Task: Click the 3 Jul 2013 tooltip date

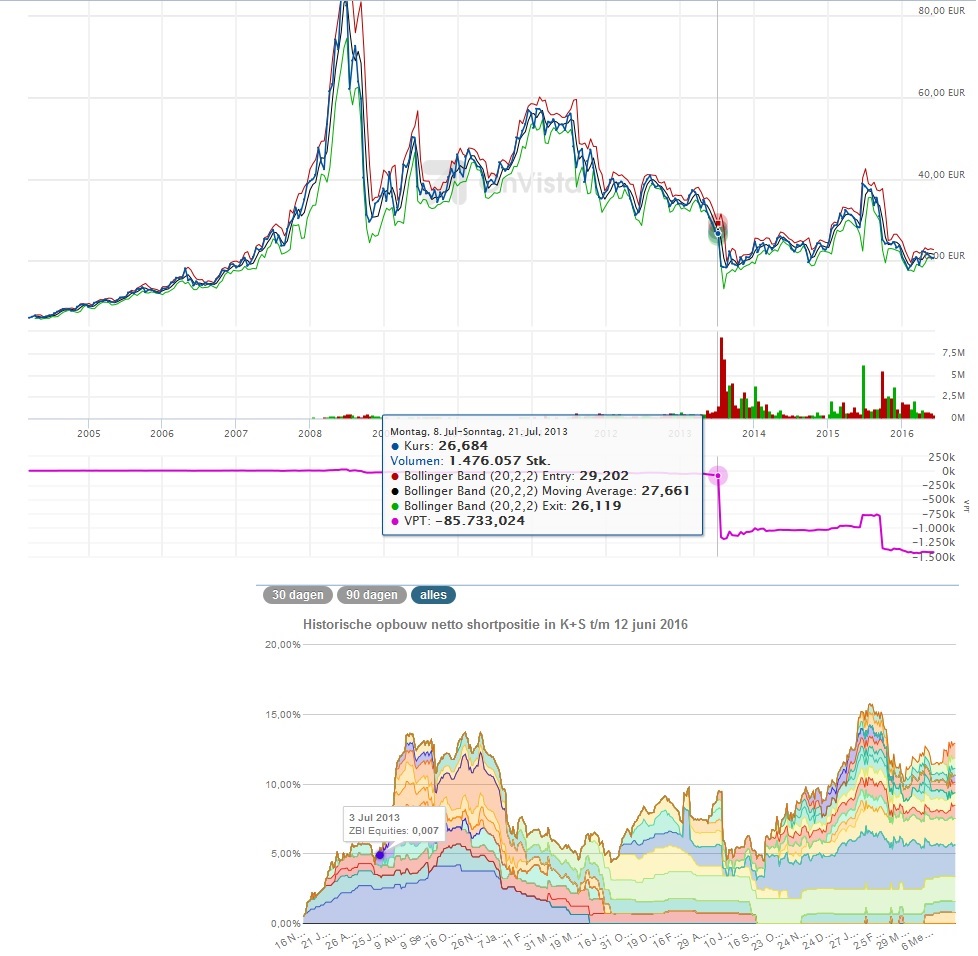Action: [374, 818]
